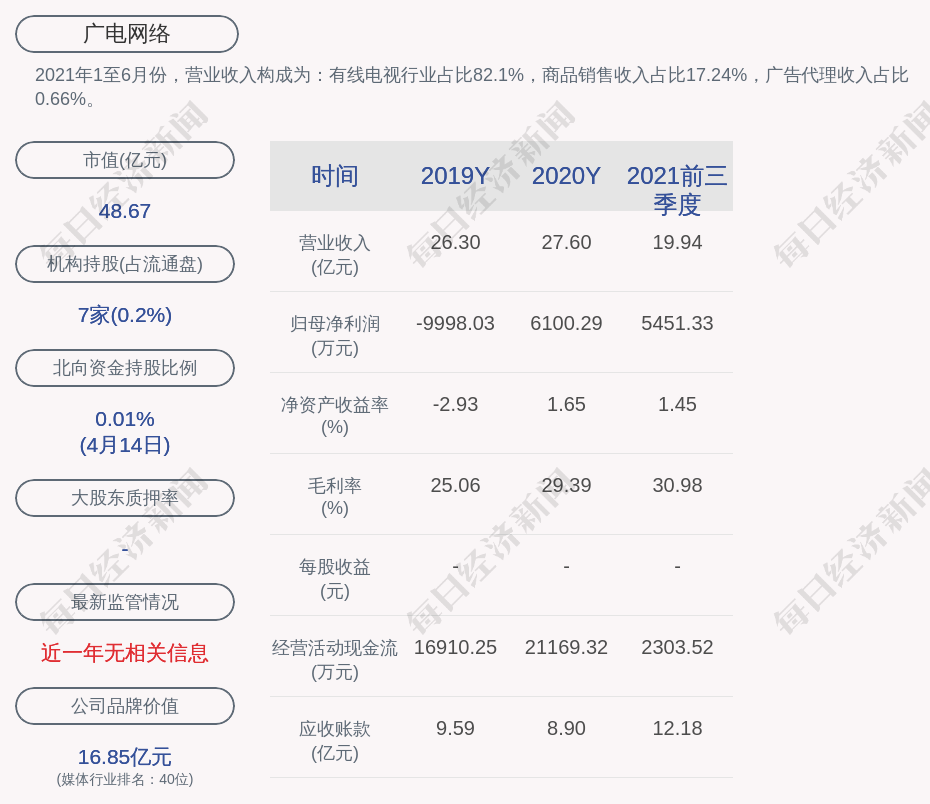930x804 pixels.
Task: Click ROE value -2.93
Action: tap(455, 404)
